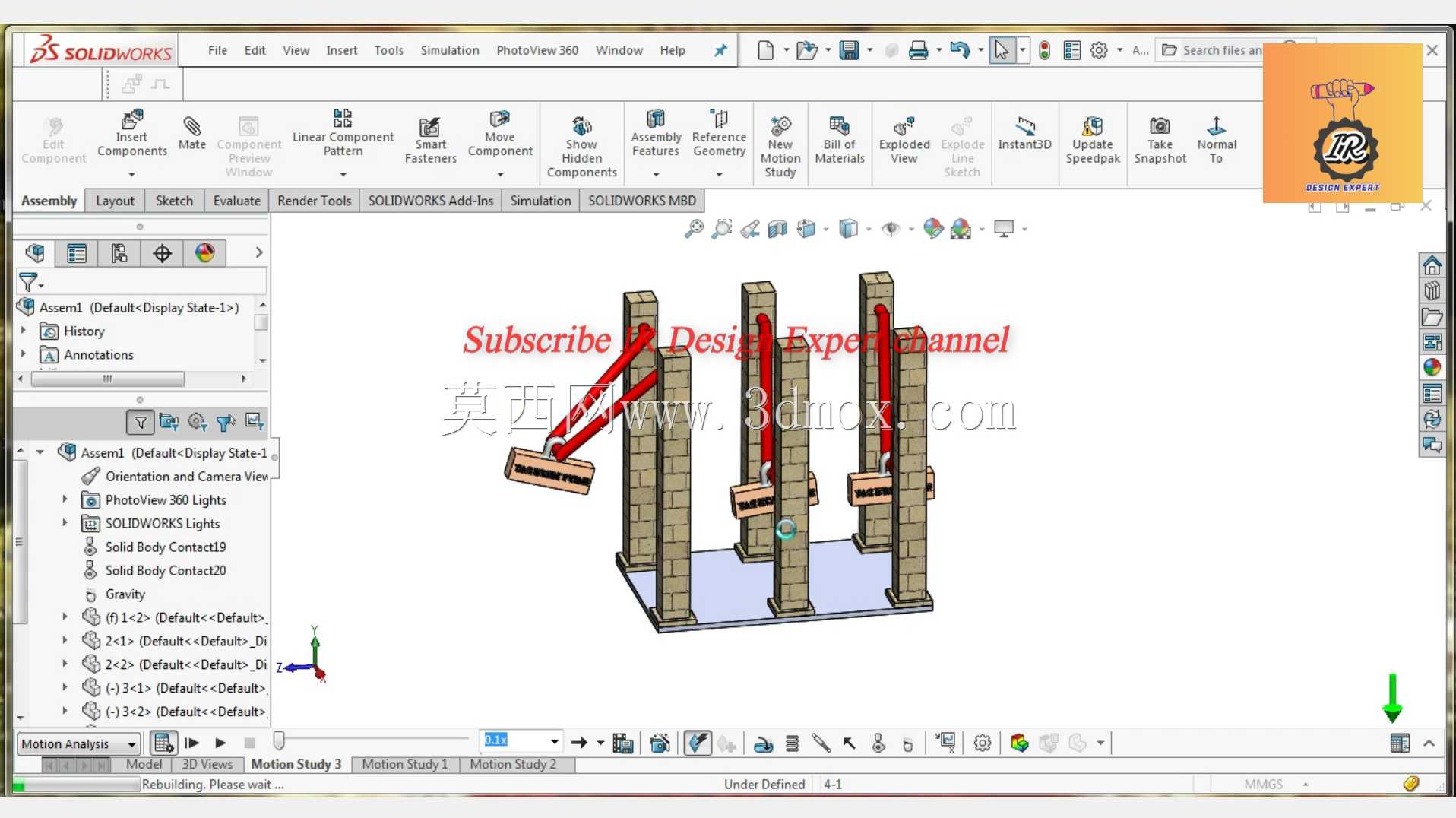1456x818 pixels.
Task: Toggle the Select cursor tool
Action: tap(1002, 51)
